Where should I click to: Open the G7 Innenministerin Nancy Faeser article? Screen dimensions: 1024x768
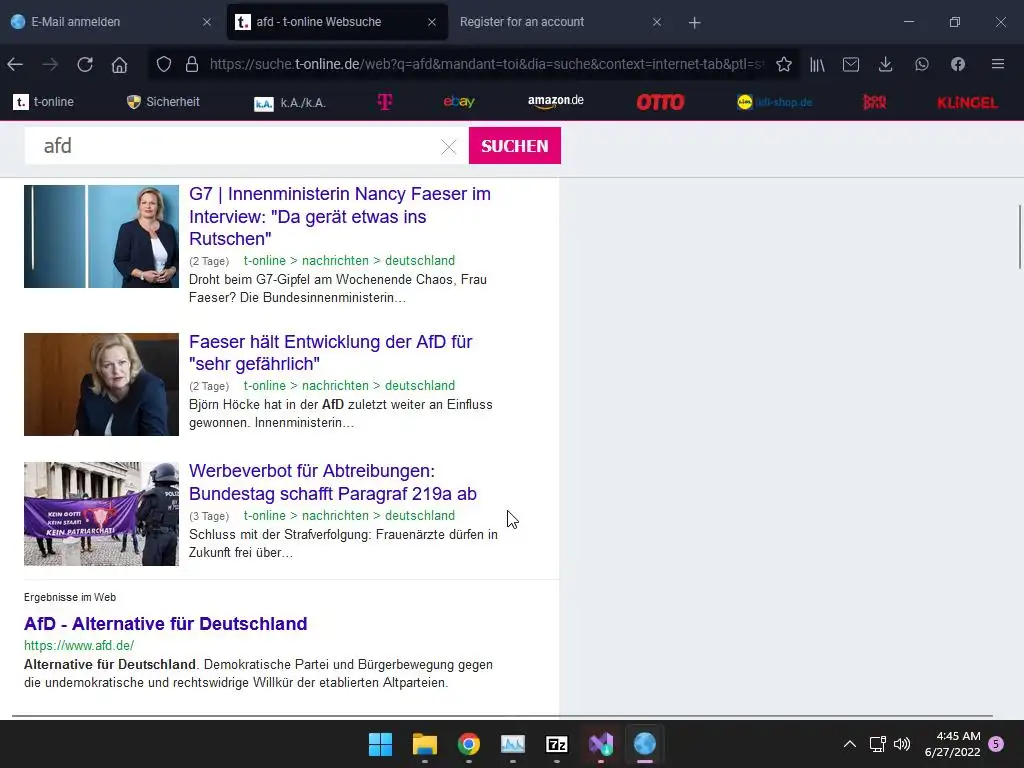tap(340, 216)
